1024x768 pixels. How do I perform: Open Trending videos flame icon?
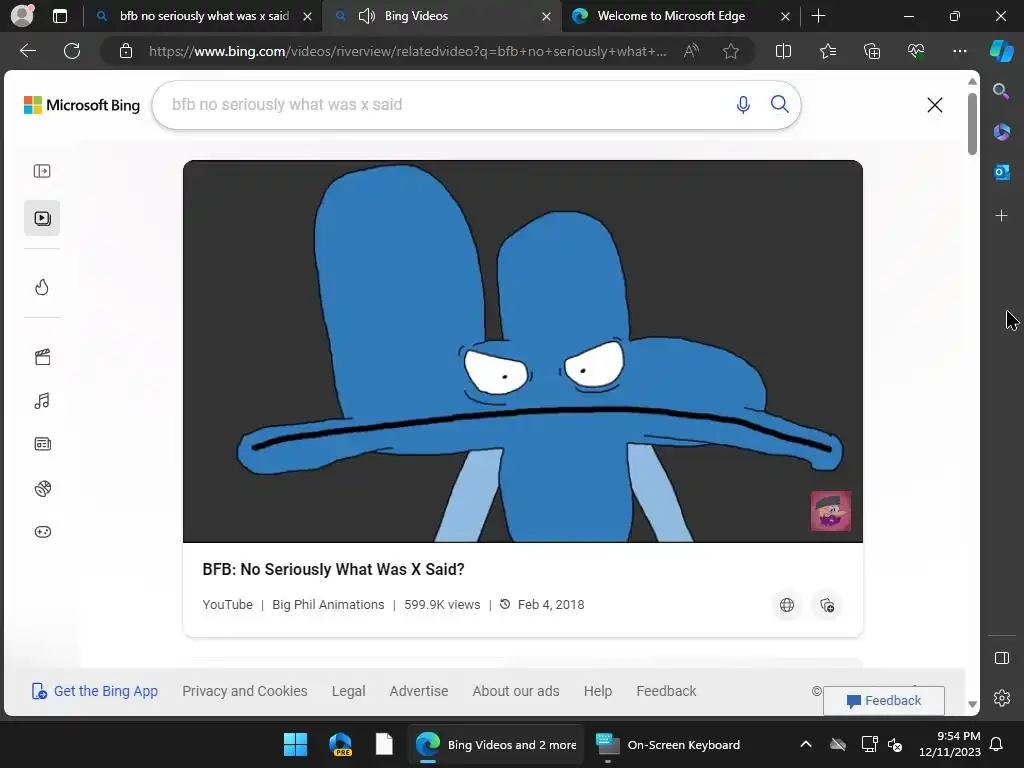(x=42, y=287)
